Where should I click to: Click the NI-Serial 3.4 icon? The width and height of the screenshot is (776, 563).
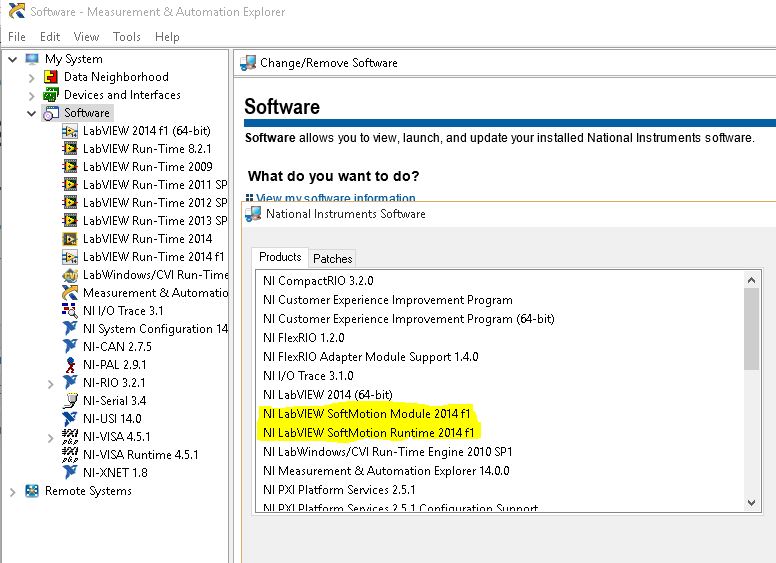pyautogui.click(x=71, y=401)
